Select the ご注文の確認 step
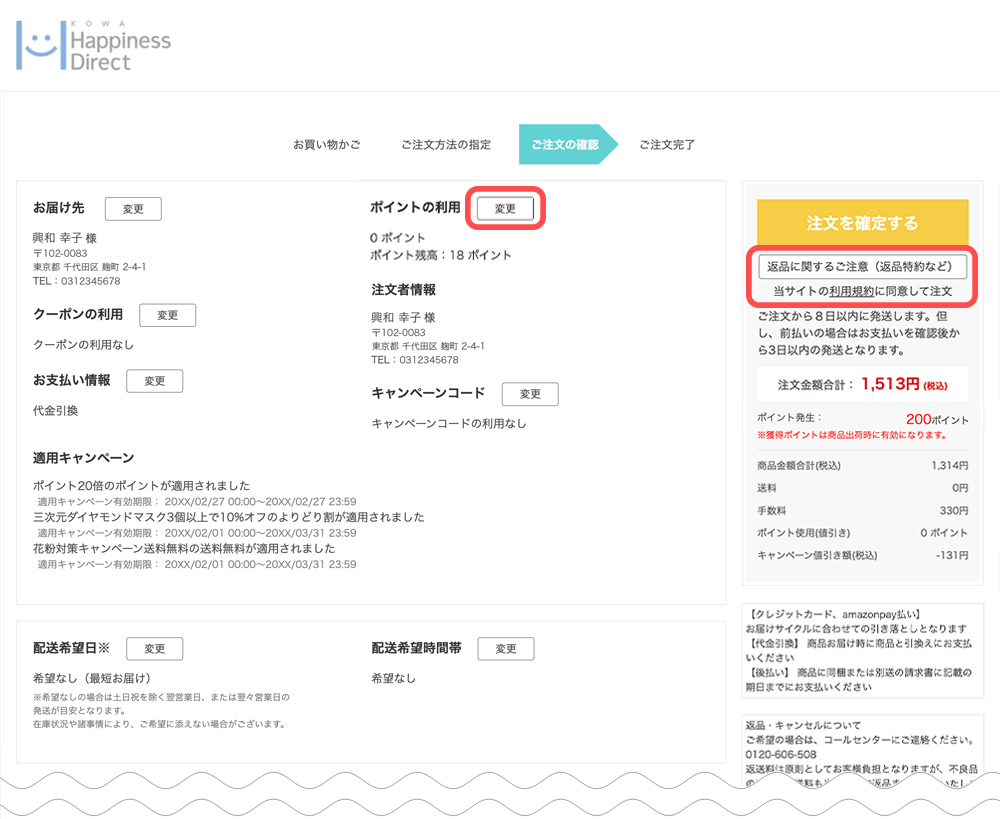The image size is (1000, 819). [564, 145]
